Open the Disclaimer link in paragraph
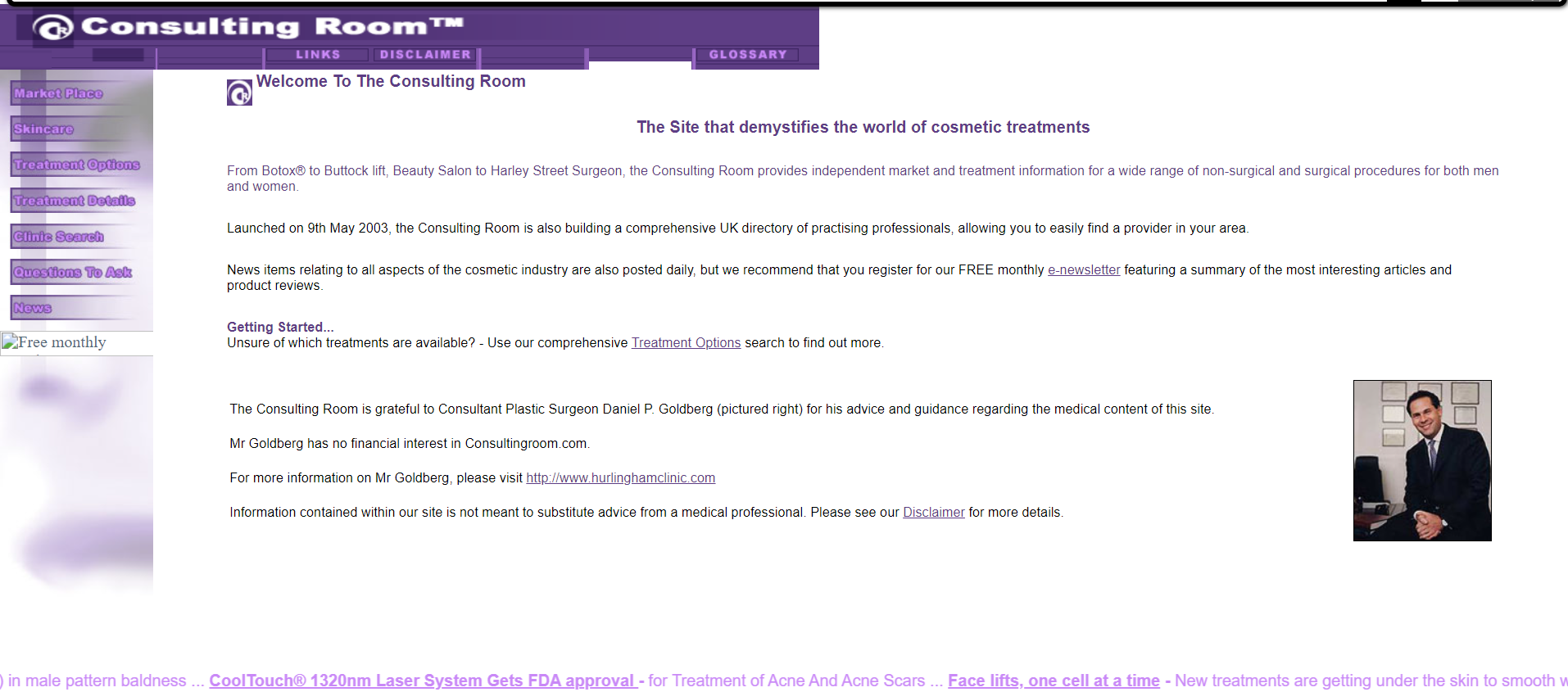This screenshot has height=692, width=1568. pyautogui.click(x=934, y=513)
